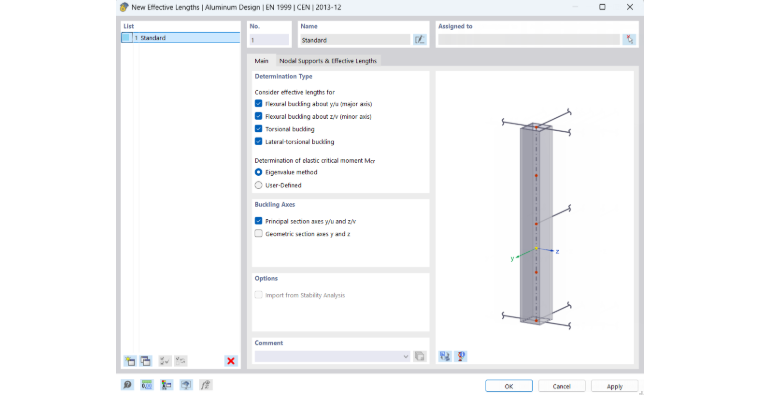The image size is (760, 395).
Task: Click 'Determination of elastic critical moment Mcr' label
Action: point(315,160)
